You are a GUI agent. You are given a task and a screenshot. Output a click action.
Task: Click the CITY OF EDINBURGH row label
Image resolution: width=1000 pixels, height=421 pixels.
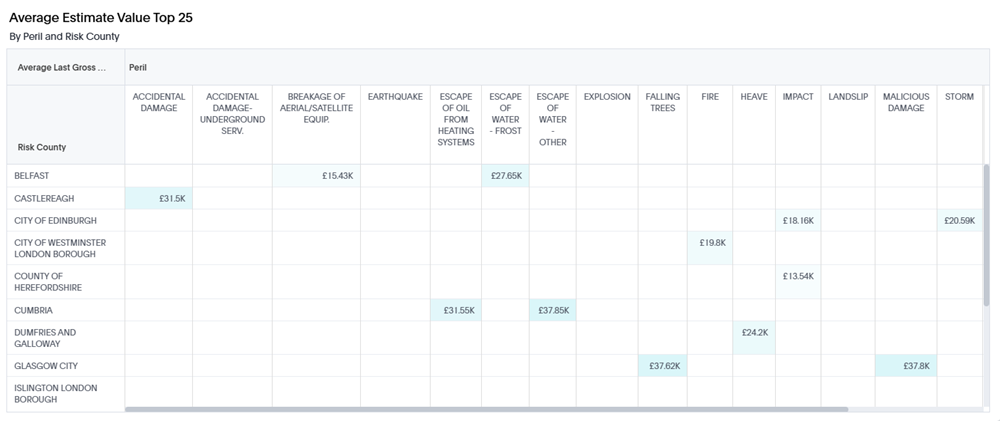click(x=55, y=220)
